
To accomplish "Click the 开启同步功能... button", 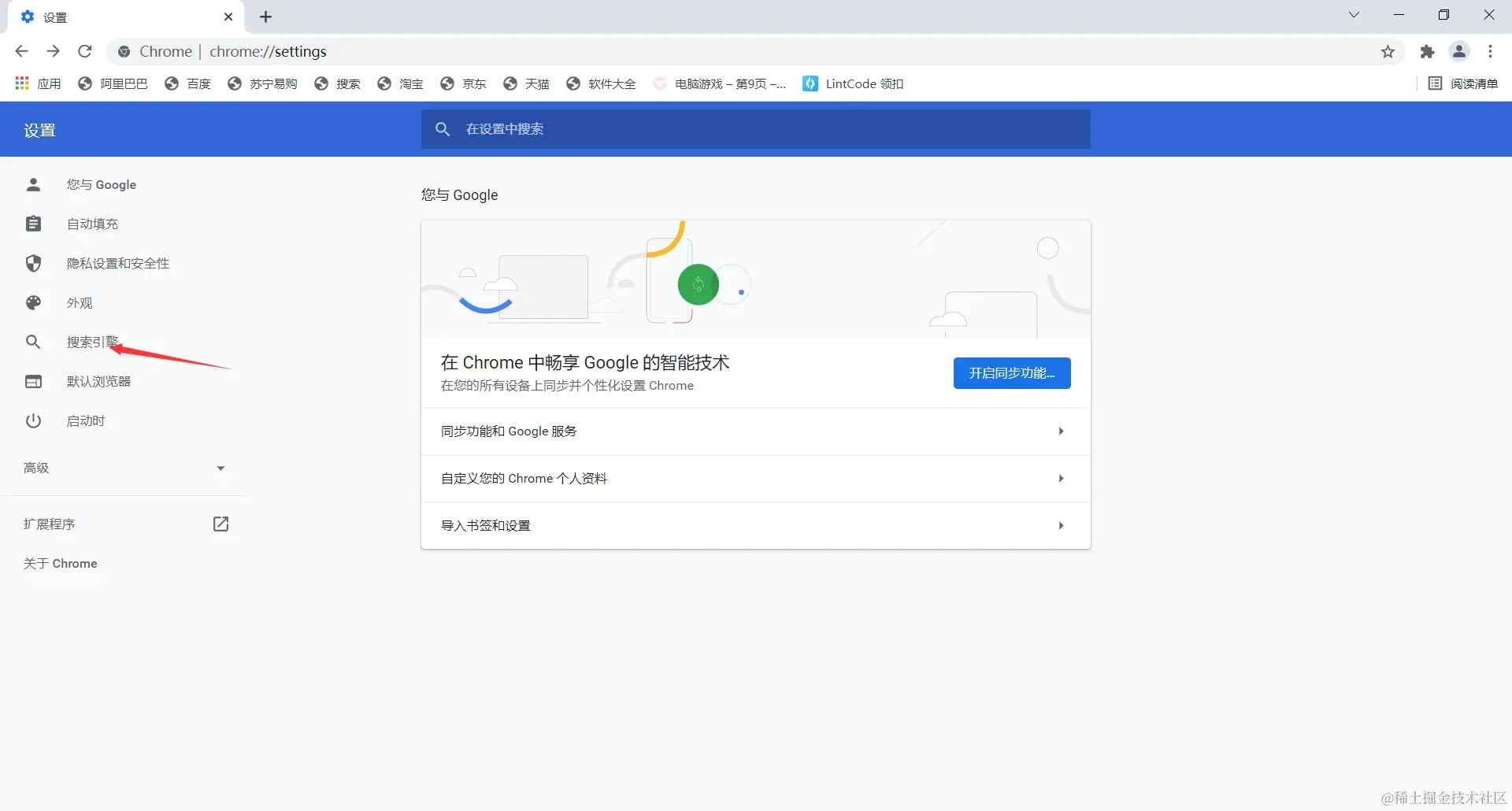I will (x=1012, y=373).
